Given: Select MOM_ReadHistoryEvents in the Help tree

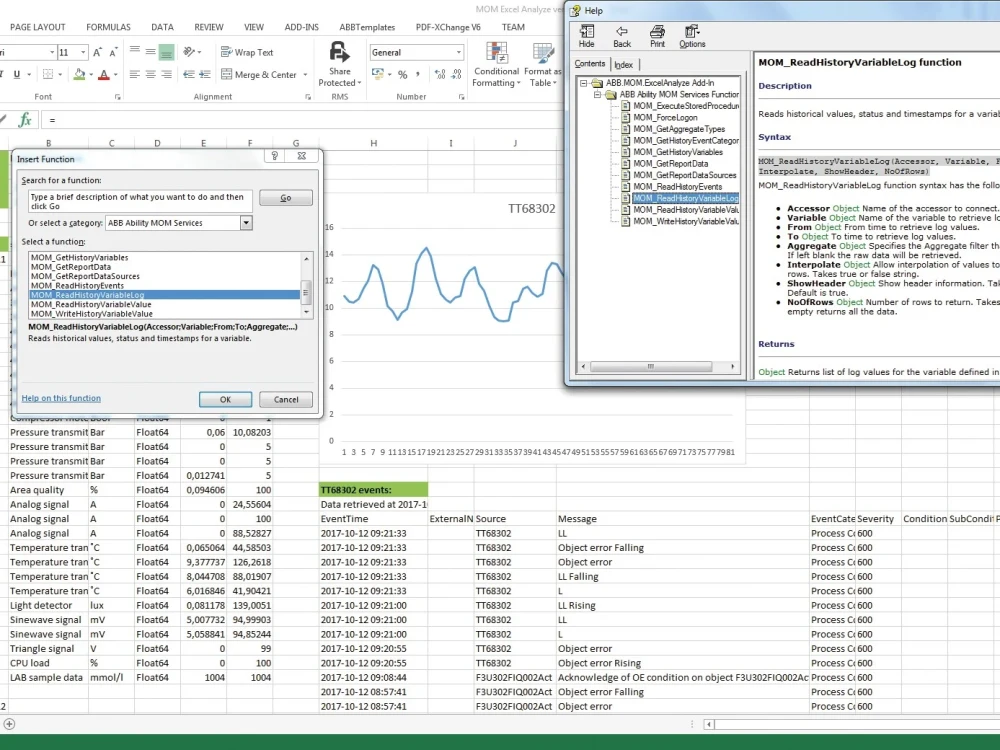Looking at the screenshot, I should tap(677, 187).
